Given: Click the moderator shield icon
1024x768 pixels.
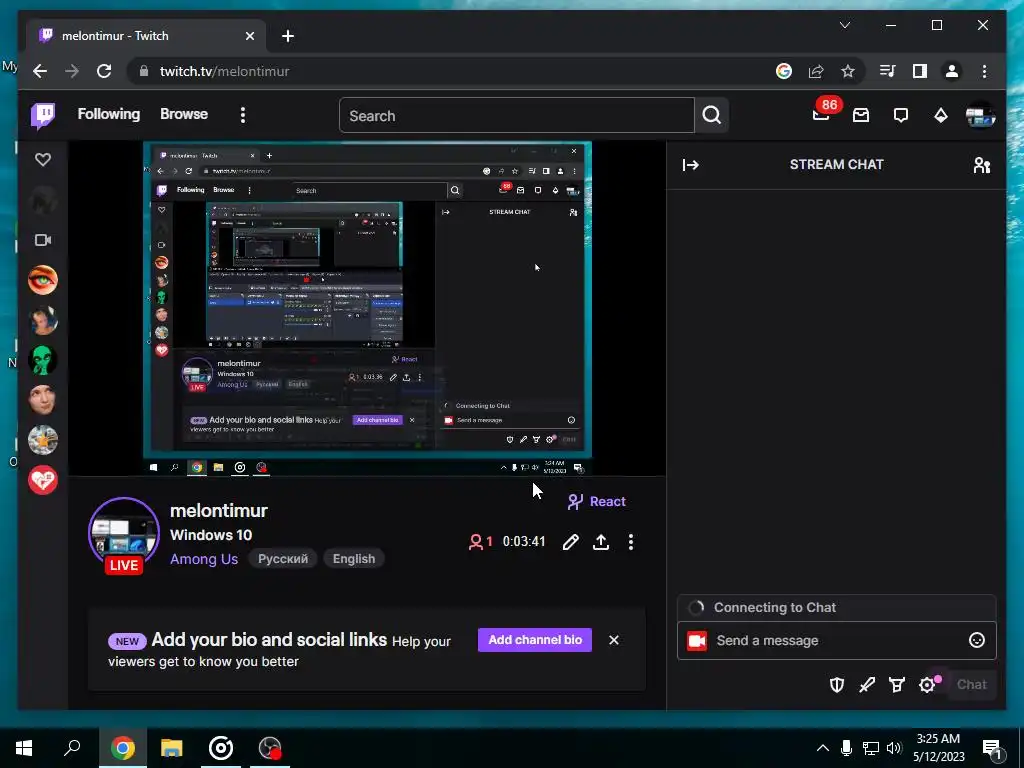Looking at the screenshot, I should pyautogui.click(x=837, y=684).
